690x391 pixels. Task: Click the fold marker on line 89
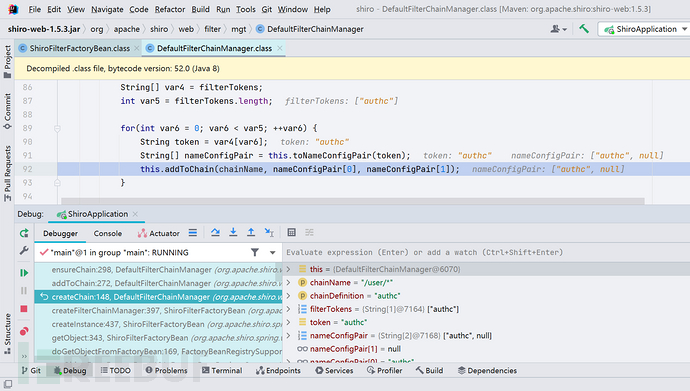coord(57,128)
